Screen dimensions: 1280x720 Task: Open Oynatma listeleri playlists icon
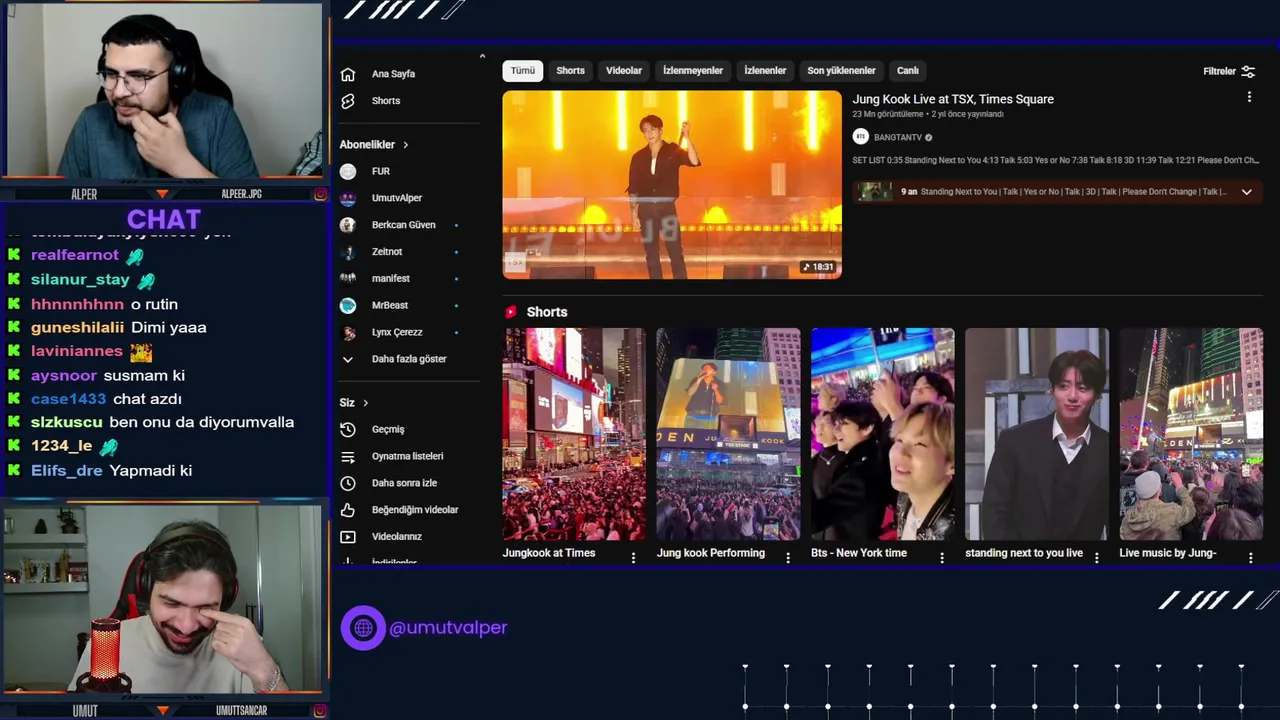[x=348, y=456]
